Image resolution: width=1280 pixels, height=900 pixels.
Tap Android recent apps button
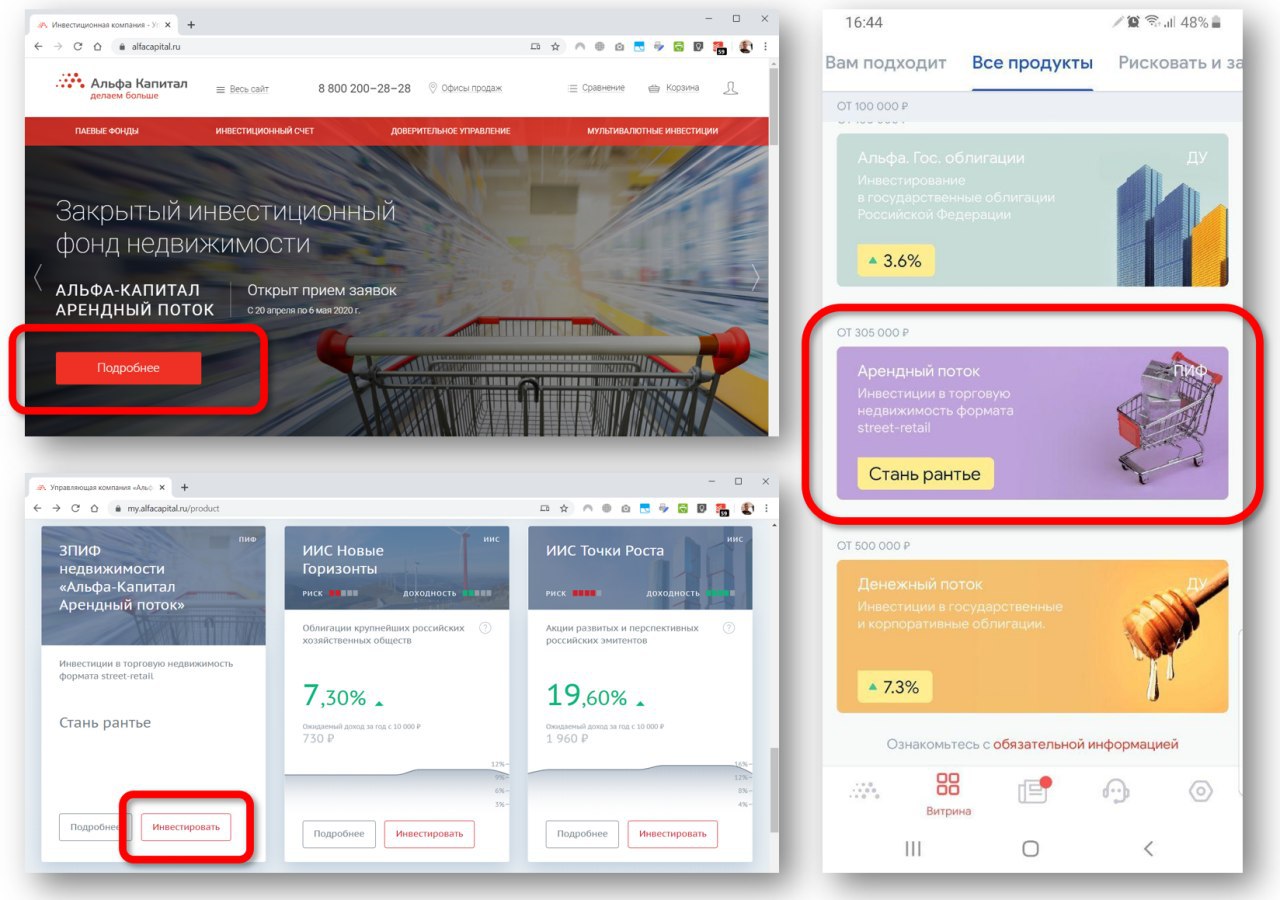click(913, 848)
